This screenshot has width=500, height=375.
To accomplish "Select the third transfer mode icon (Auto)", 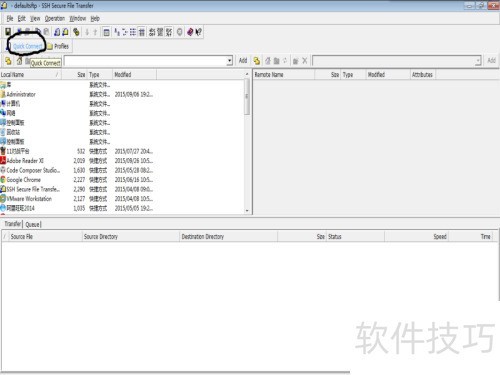I will (169, 32).
